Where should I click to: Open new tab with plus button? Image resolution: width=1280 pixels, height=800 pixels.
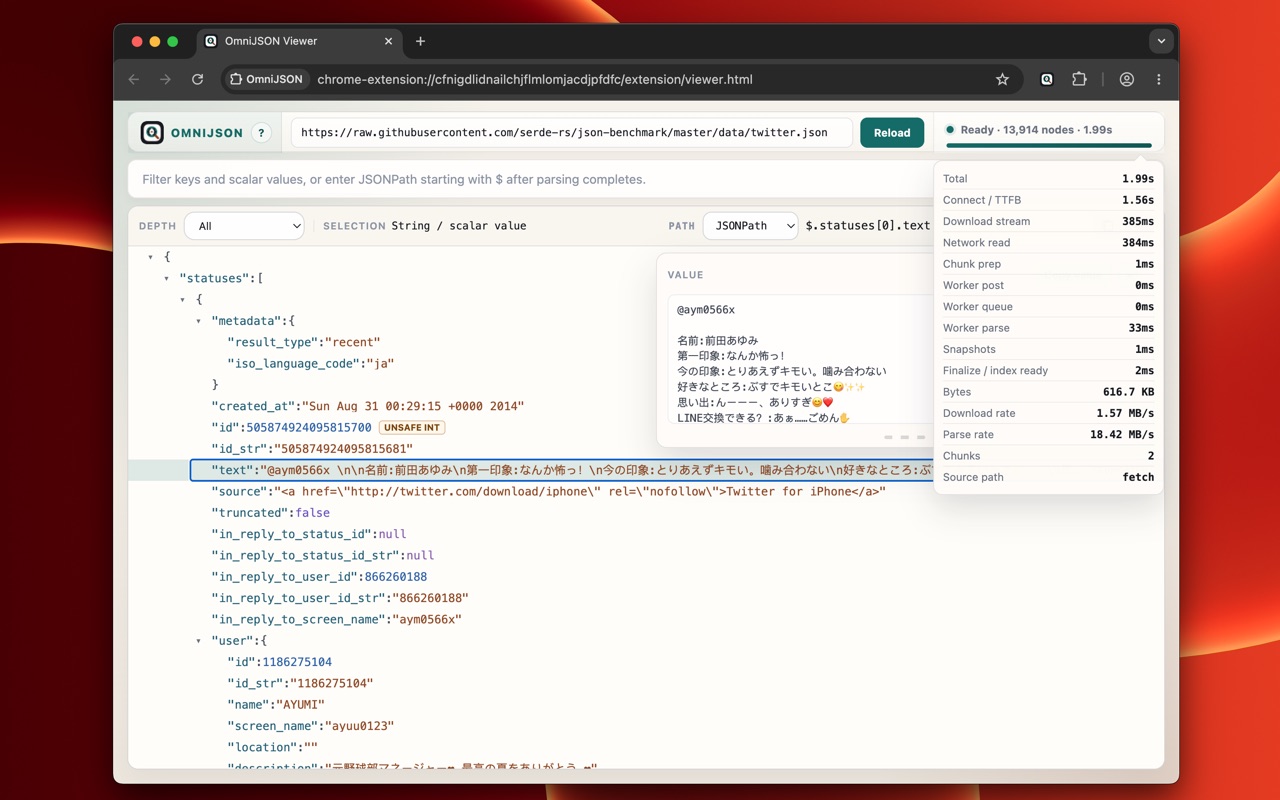click(x=420, y=41)
